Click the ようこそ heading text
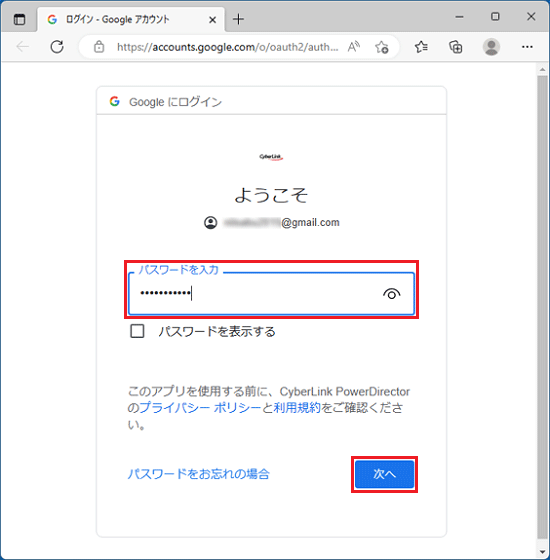 pyautogui.click(x=271, y=195)
